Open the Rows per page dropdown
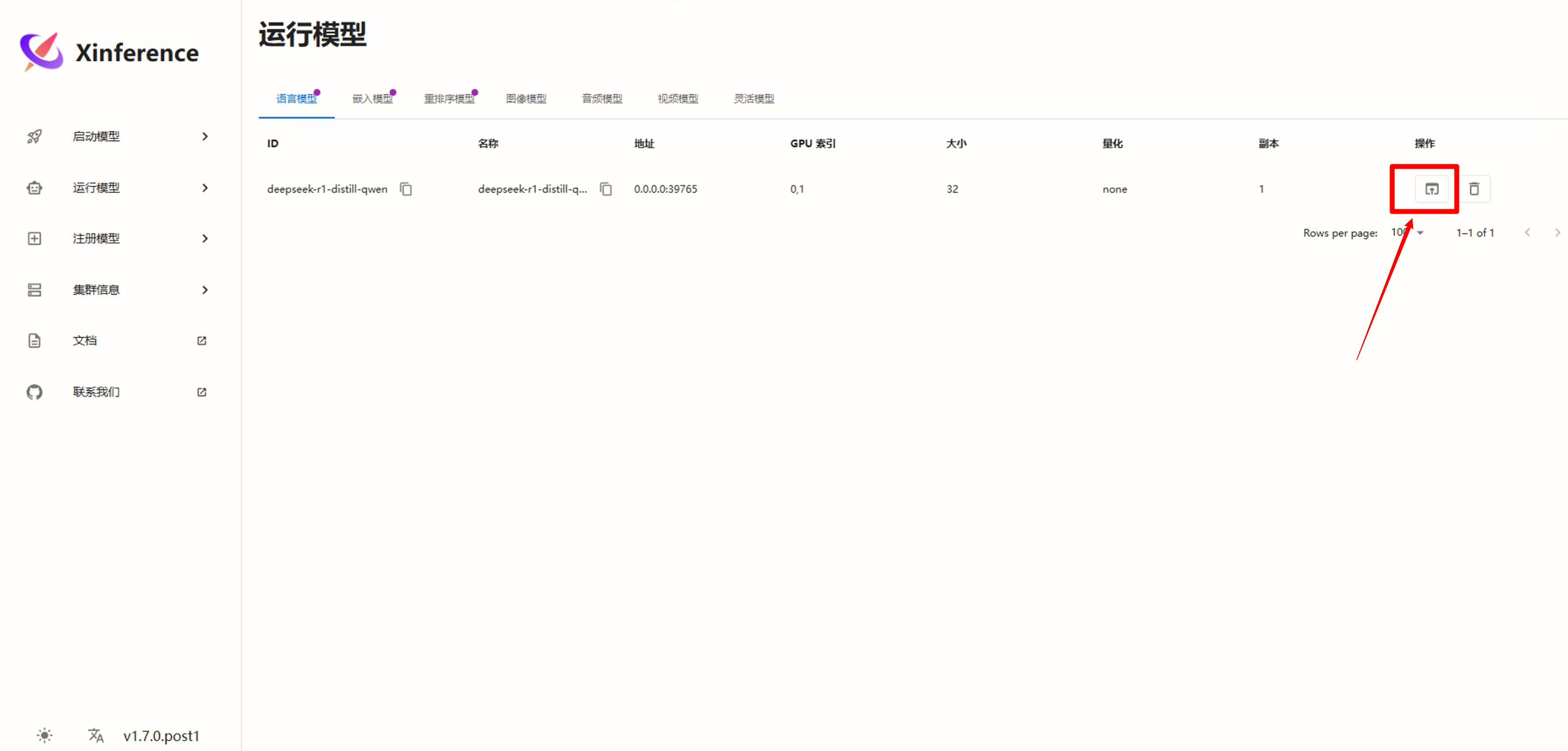1568x751 pixels. tap(1408, 232)
